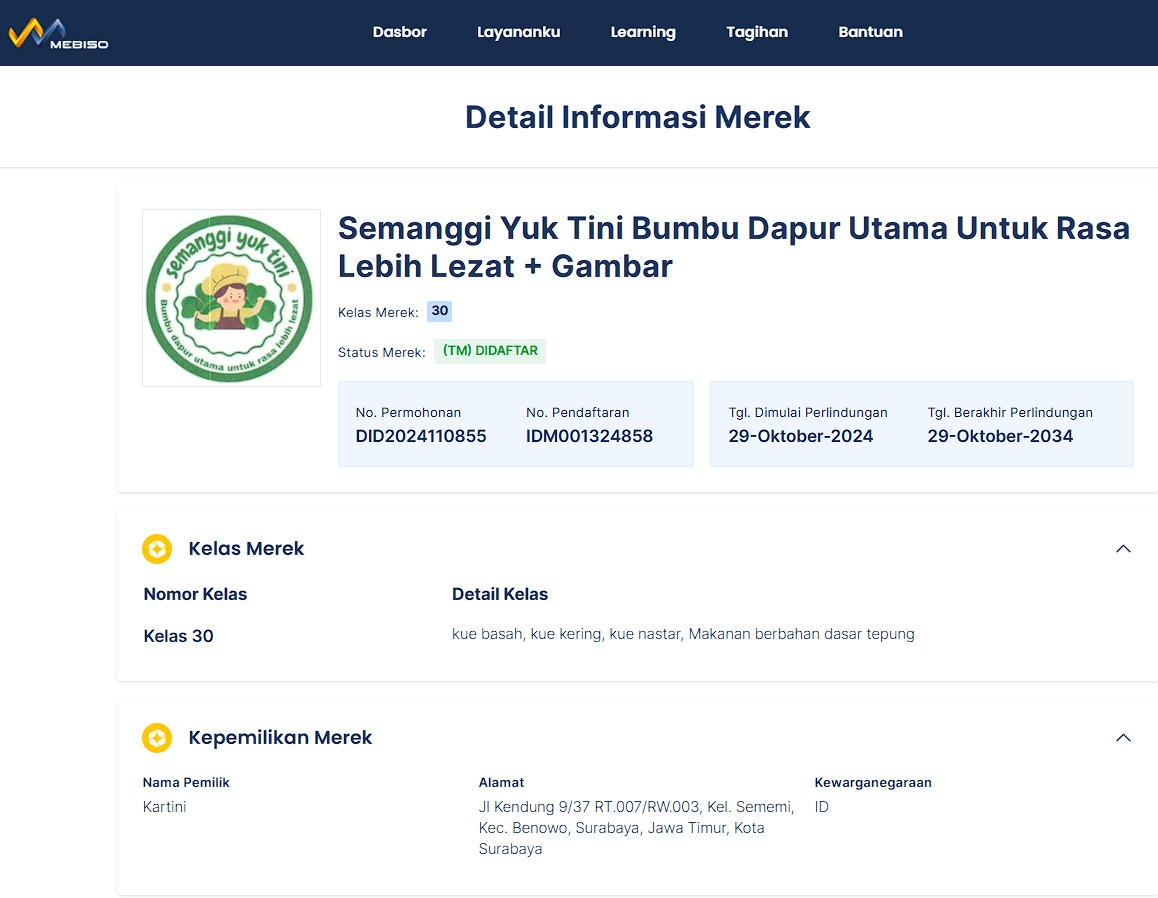Click the 'Kelas Merek:' label beside badge
Viewport: 1158px width, 898px height.
point(378,312)
